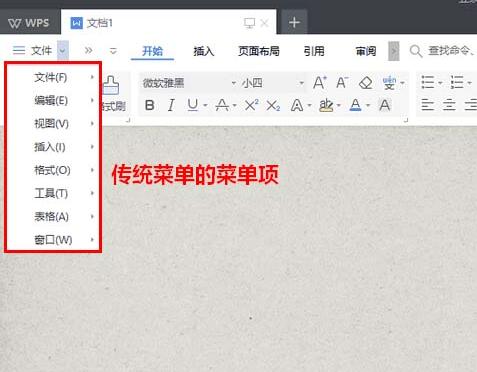Open the 文件 hamburger menu
Viewport: 477px width, 372px height.
coord(32,51)
